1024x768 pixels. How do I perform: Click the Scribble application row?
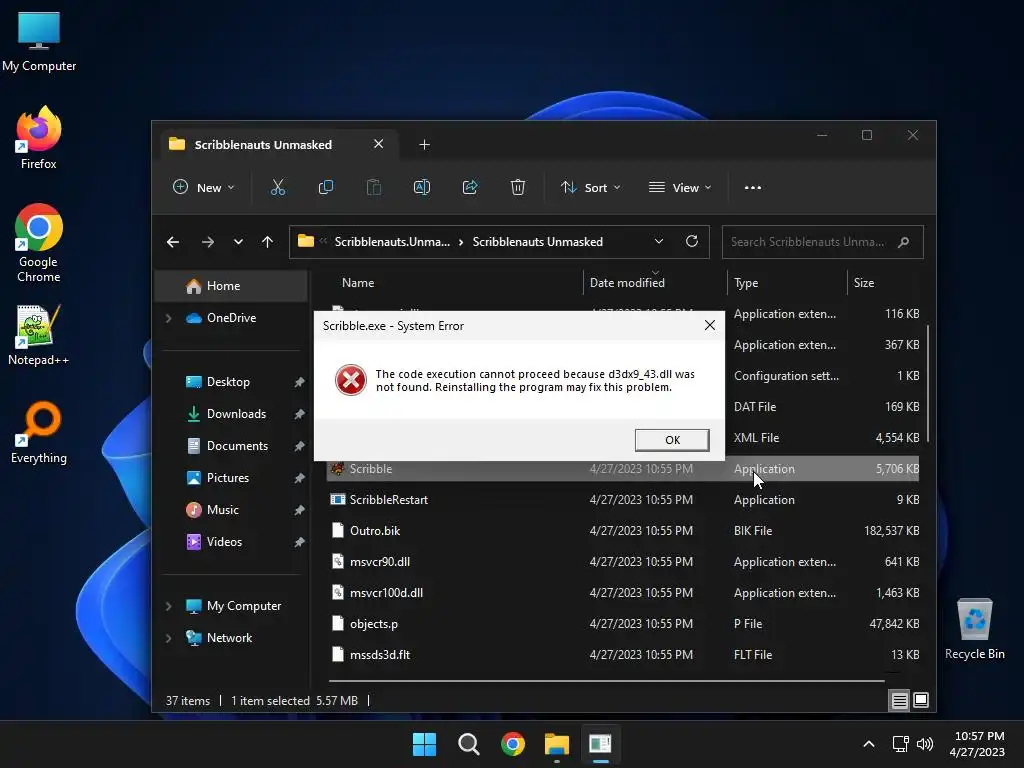[x=622, y=469]
